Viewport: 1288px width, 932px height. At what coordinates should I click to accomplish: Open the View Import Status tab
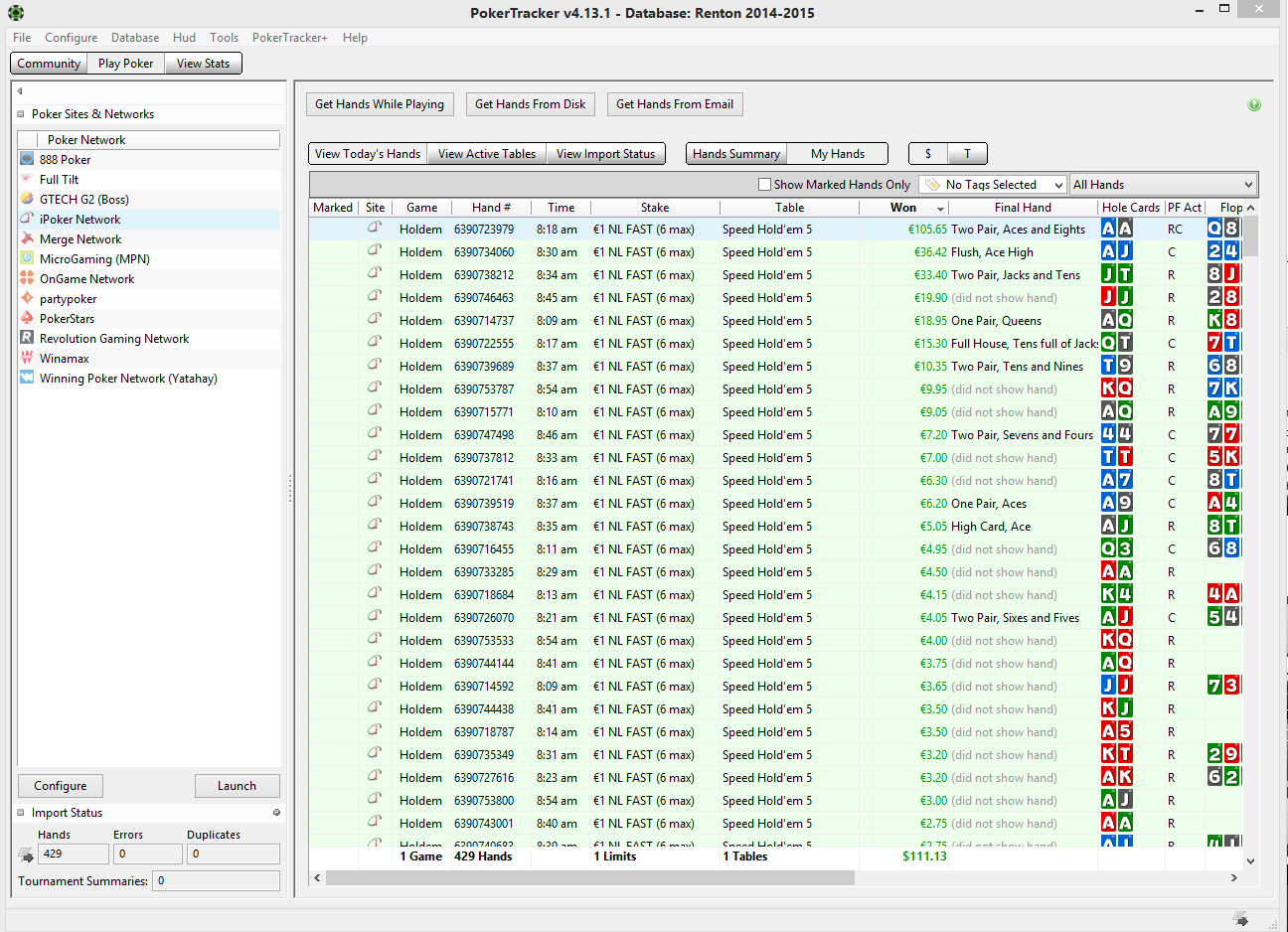click(x=605, y=154)
